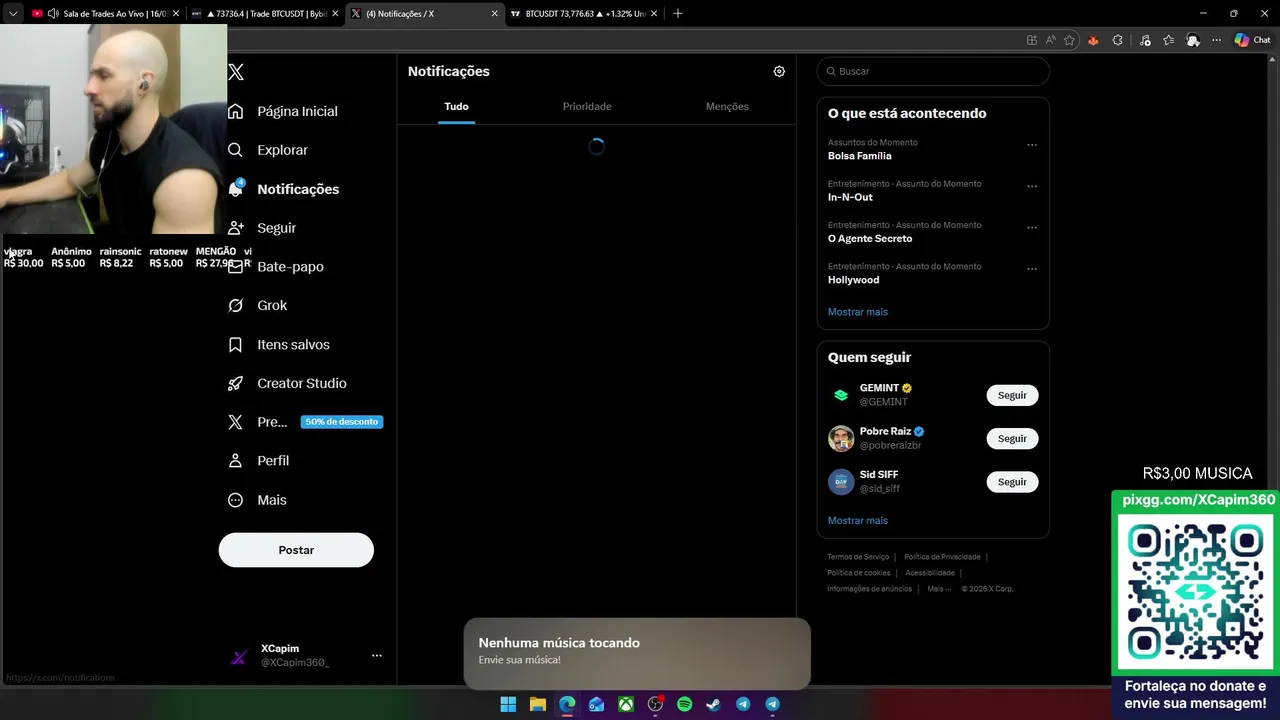
Task: Close the Notificações / X browser tab
Action: point(494,14)
